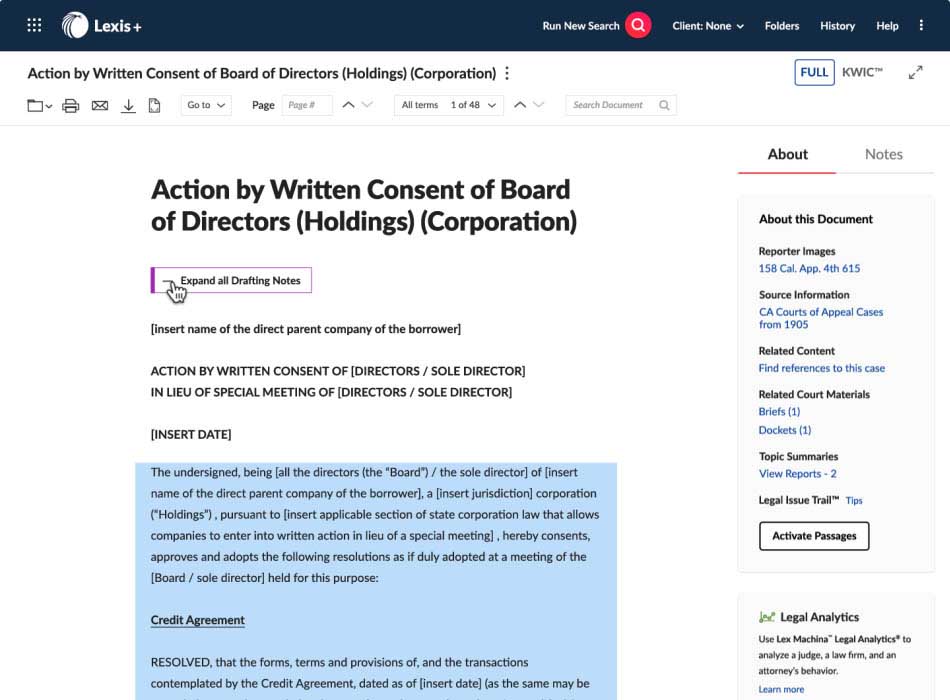Open the Go to dropdown
950x700 pixels.
click(x=206, y=105)
